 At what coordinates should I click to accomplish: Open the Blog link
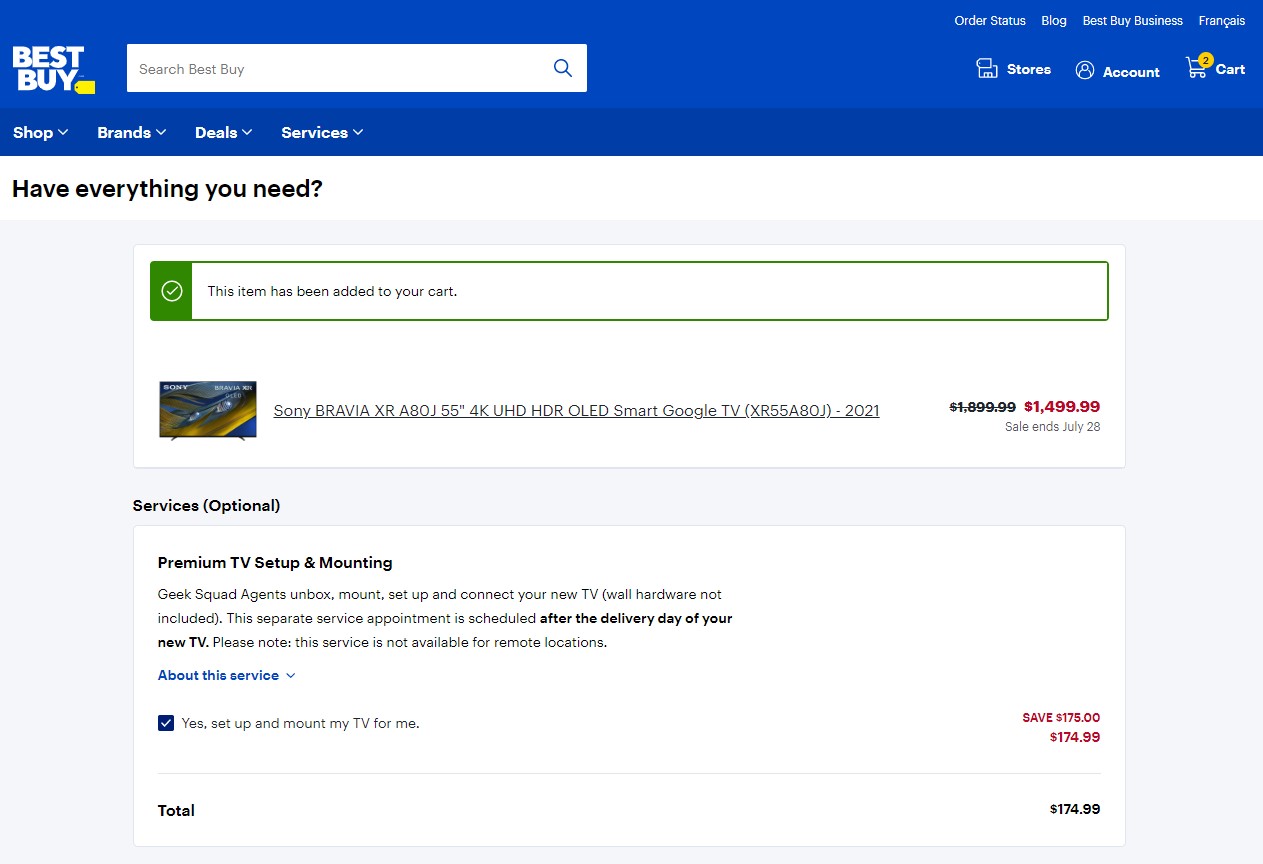pyautogui.click(x=1054, y=21)
